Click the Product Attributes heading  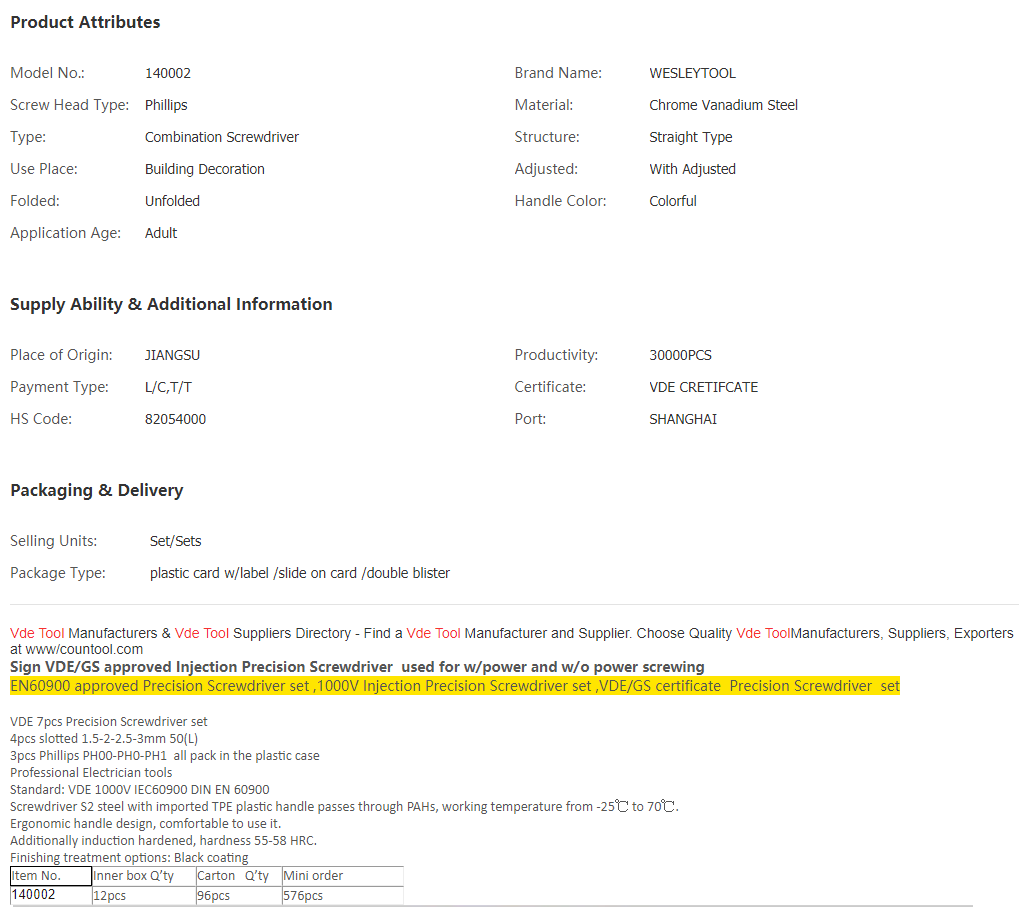85,22
